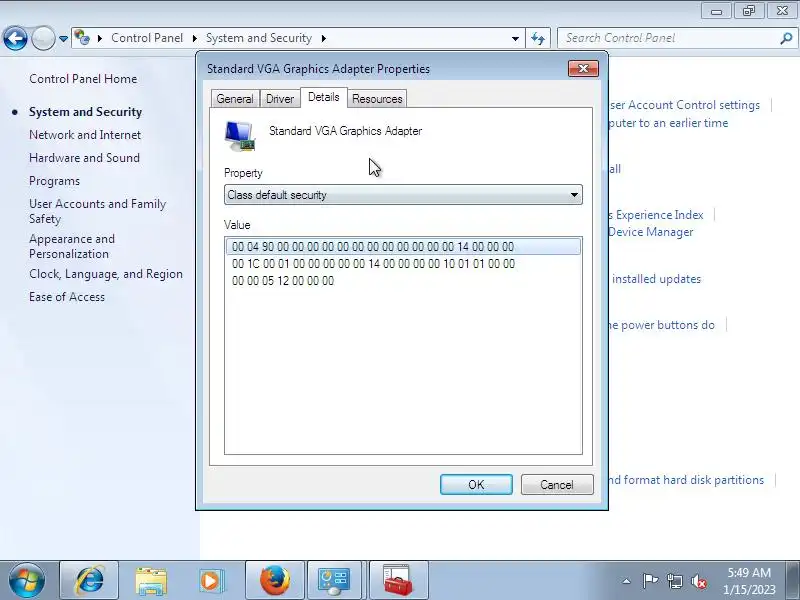Click format hard disk partitions link
This screenshot has width=800, height=600.
[686, 480]
